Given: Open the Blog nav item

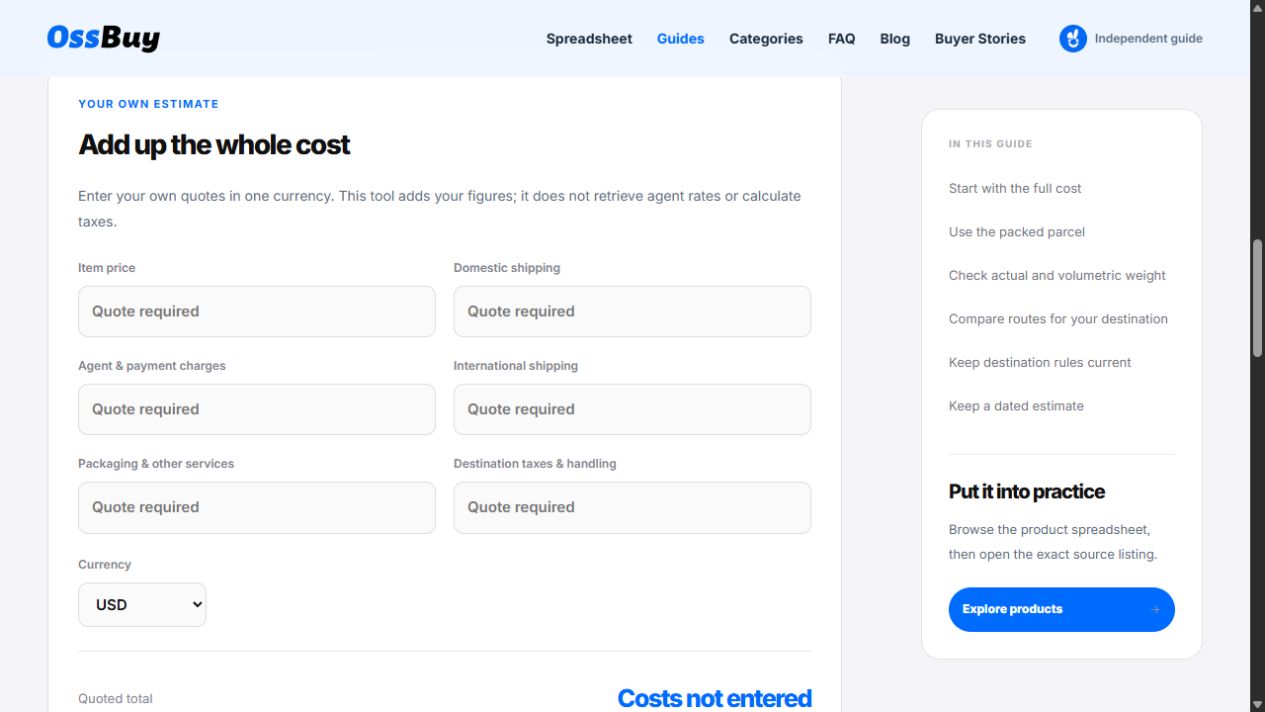Looking at the screenshot, I should 895,38.
